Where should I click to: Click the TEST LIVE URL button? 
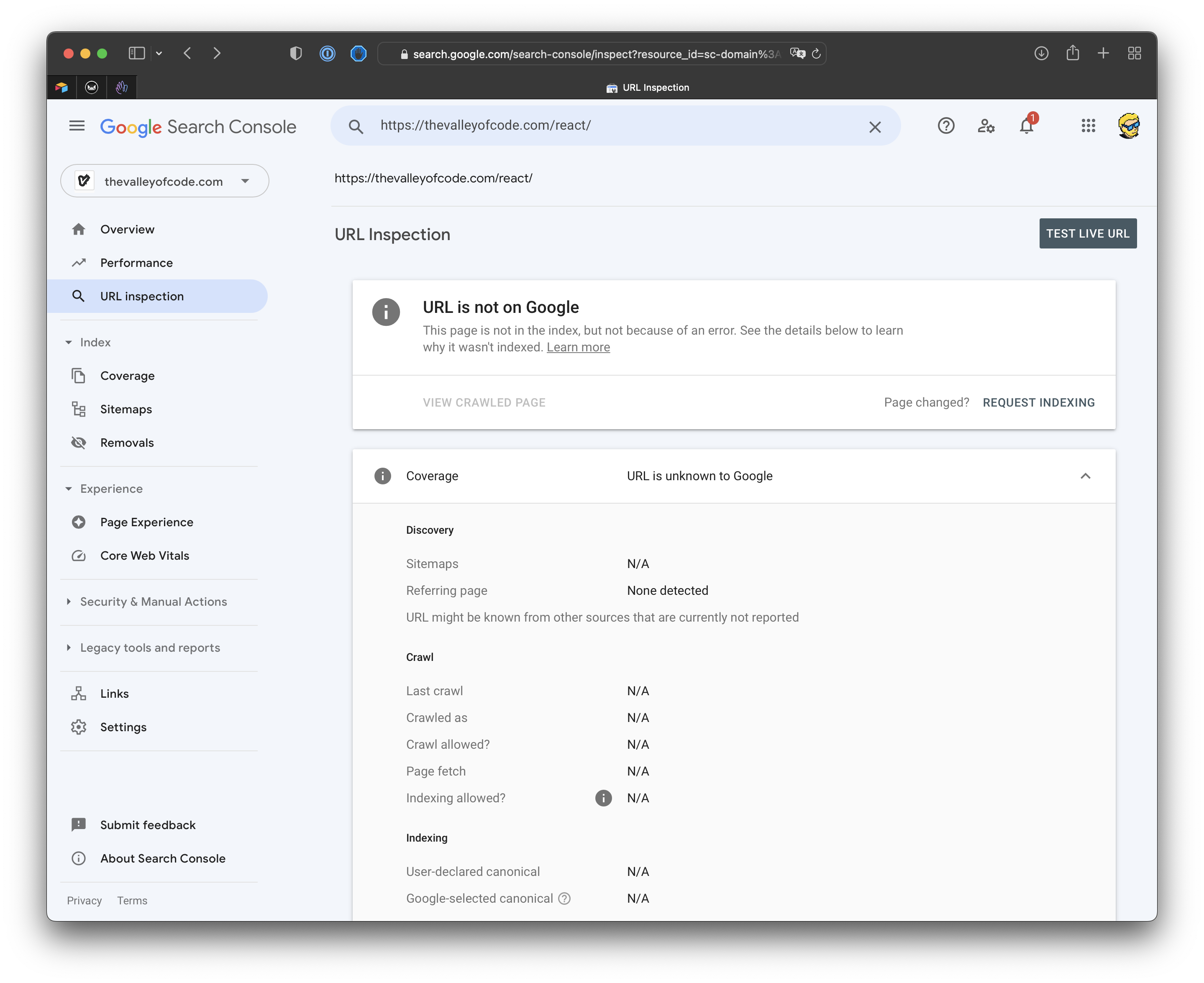point(1087,233)
